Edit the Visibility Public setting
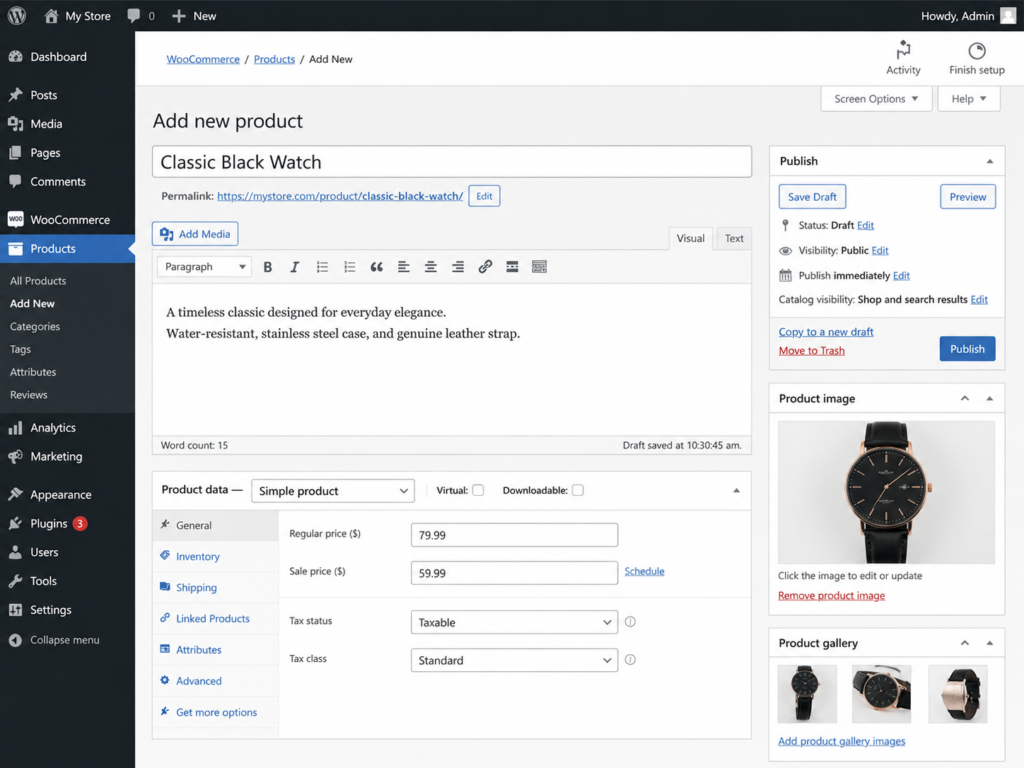Screen dimensions: 1024x768 coord(880,250)
